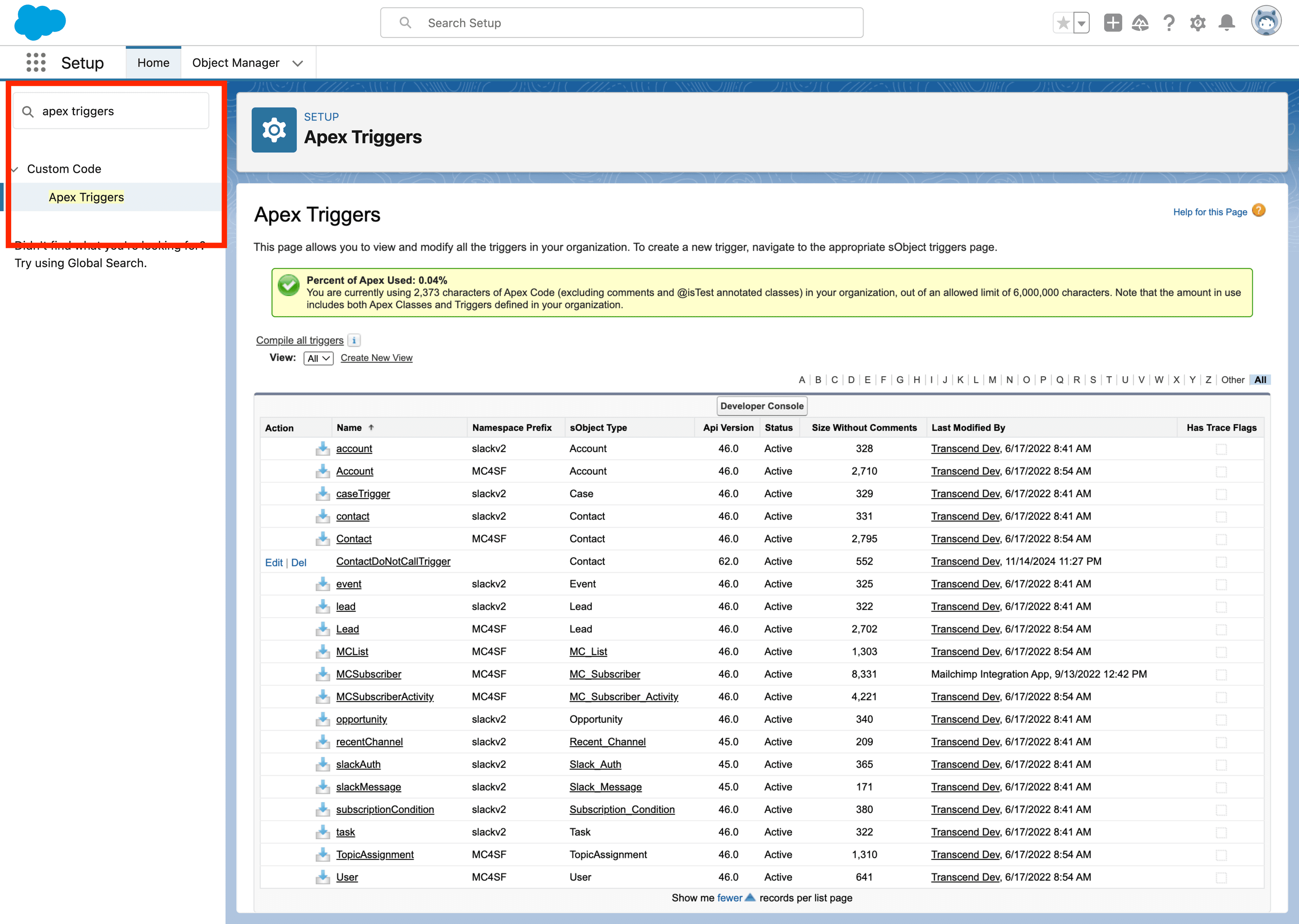Screen dimensions: 1299x924
Task: Download the caseTrigger trigger
Action: (x=322, y=493)
